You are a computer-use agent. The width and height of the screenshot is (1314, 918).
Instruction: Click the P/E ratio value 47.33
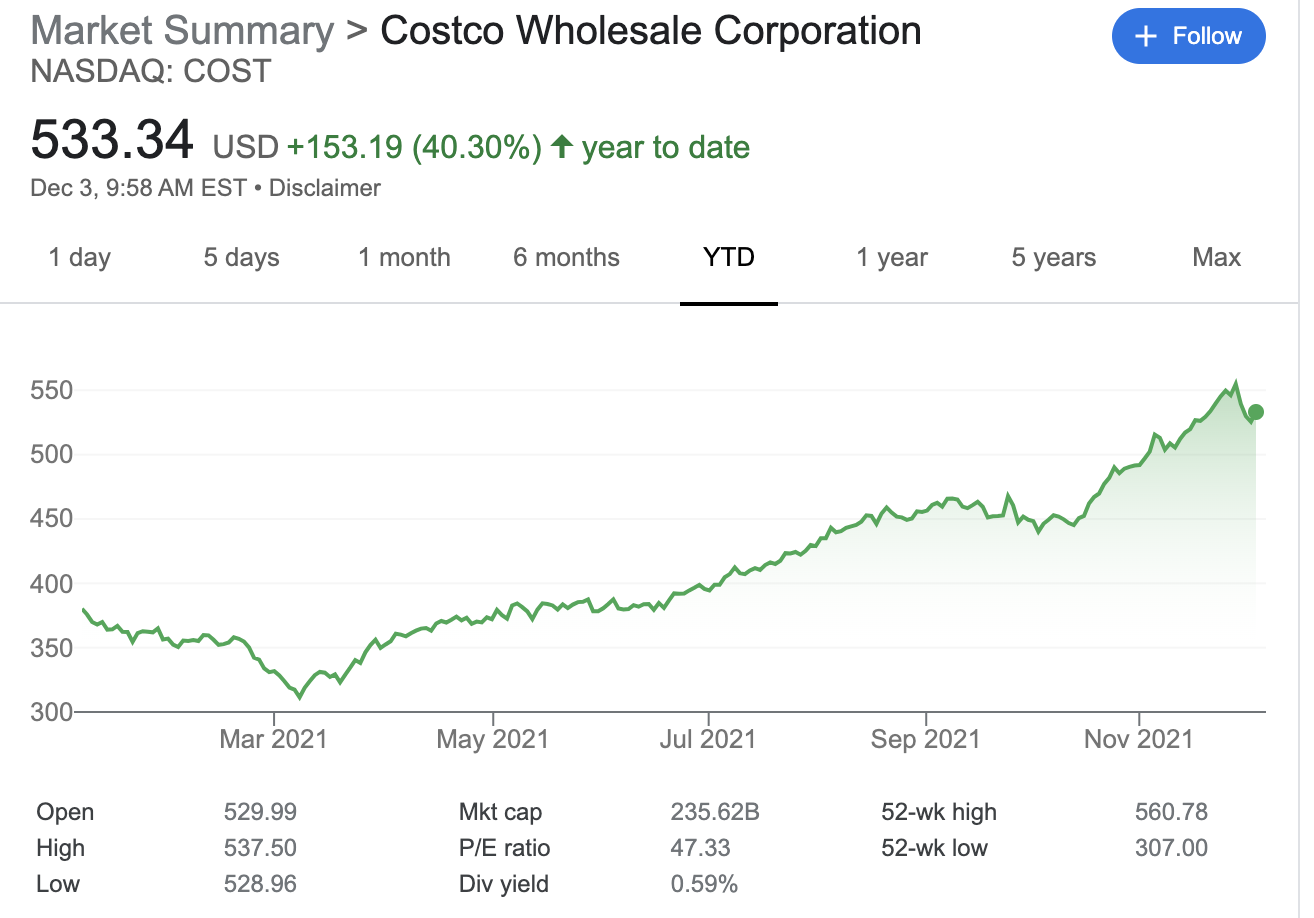coord(700,848)
